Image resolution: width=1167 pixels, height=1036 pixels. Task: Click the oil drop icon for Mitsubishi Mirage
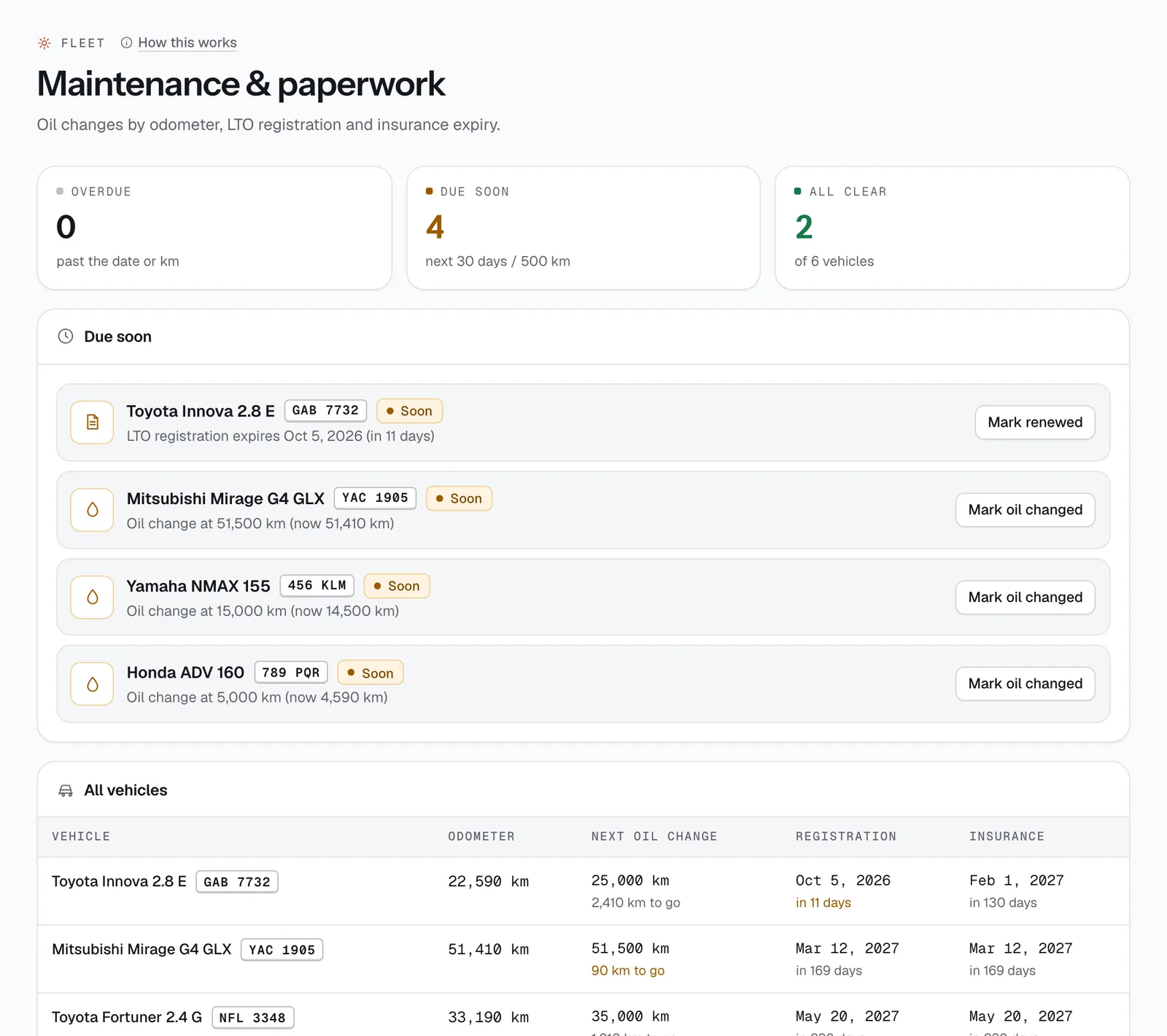93,510
